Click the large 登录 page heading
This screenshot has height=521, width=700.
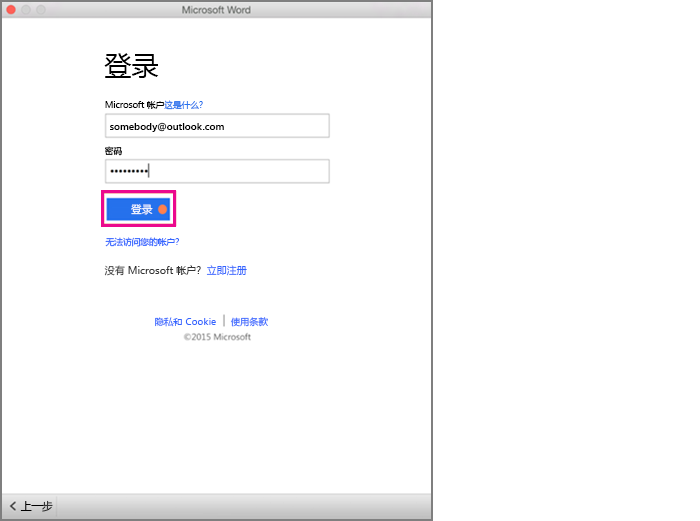click(x=132, y=67)
